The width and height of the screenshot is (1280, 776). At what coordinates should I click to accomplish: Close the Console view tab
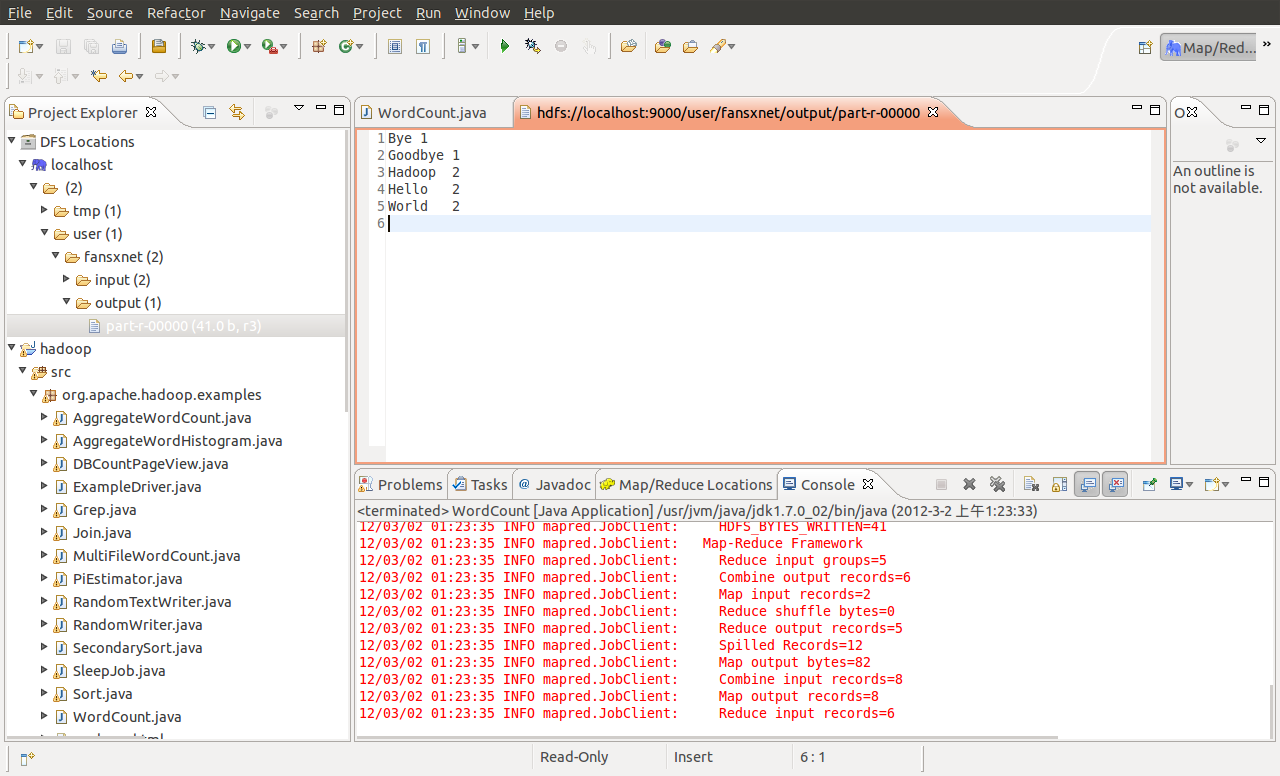868,484
